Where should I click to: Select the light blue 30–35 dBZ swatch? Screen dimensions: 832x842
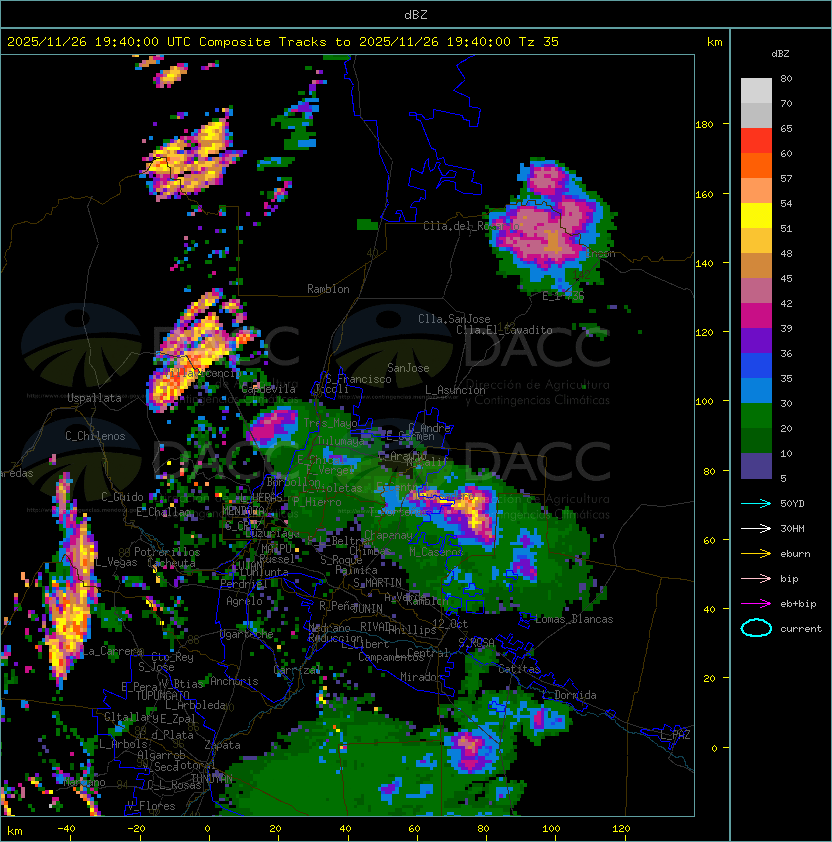756,390
